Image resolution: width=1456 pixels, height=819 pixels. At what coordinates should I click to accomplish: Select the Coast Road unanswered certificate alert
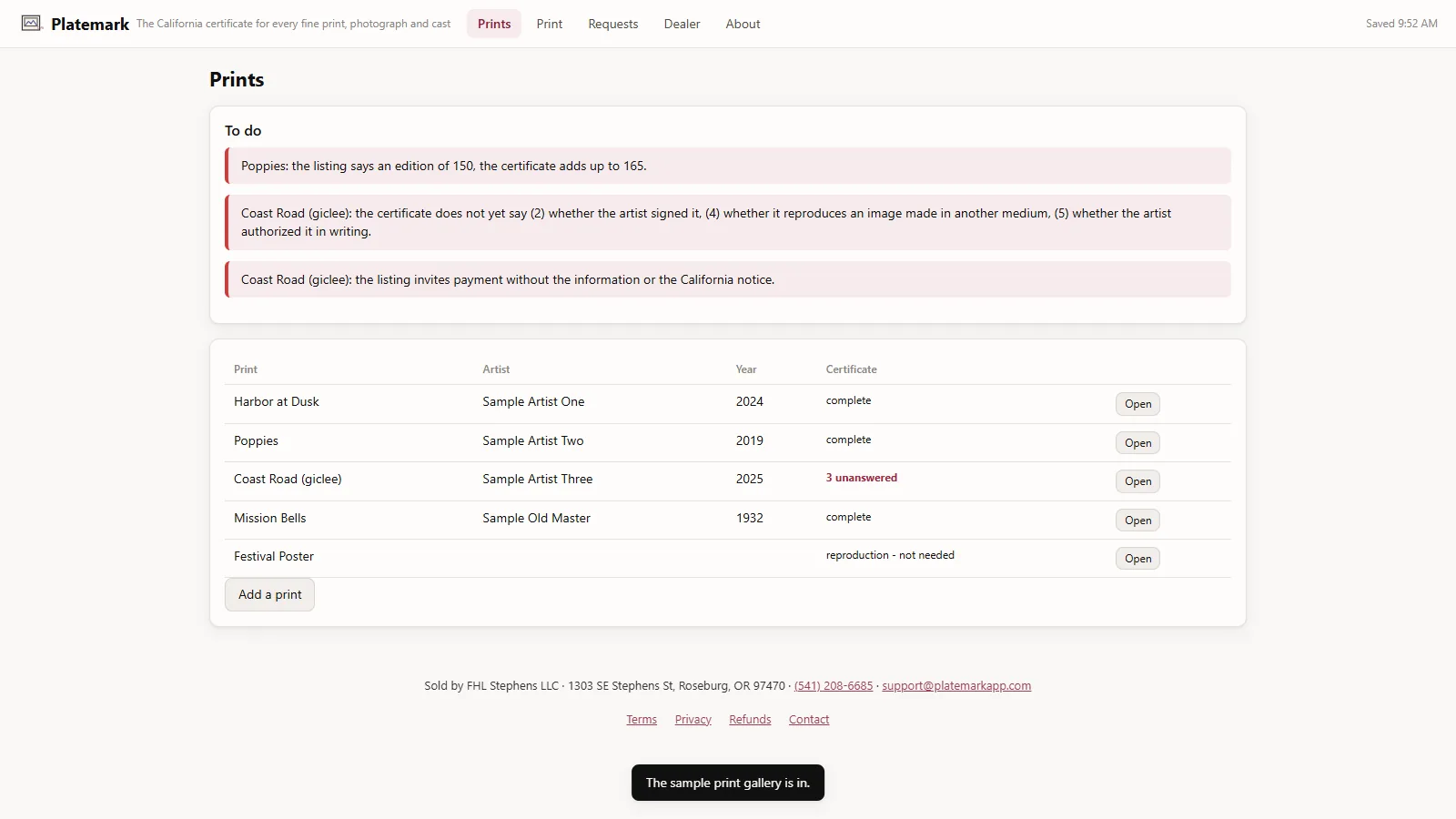(728, 222)
